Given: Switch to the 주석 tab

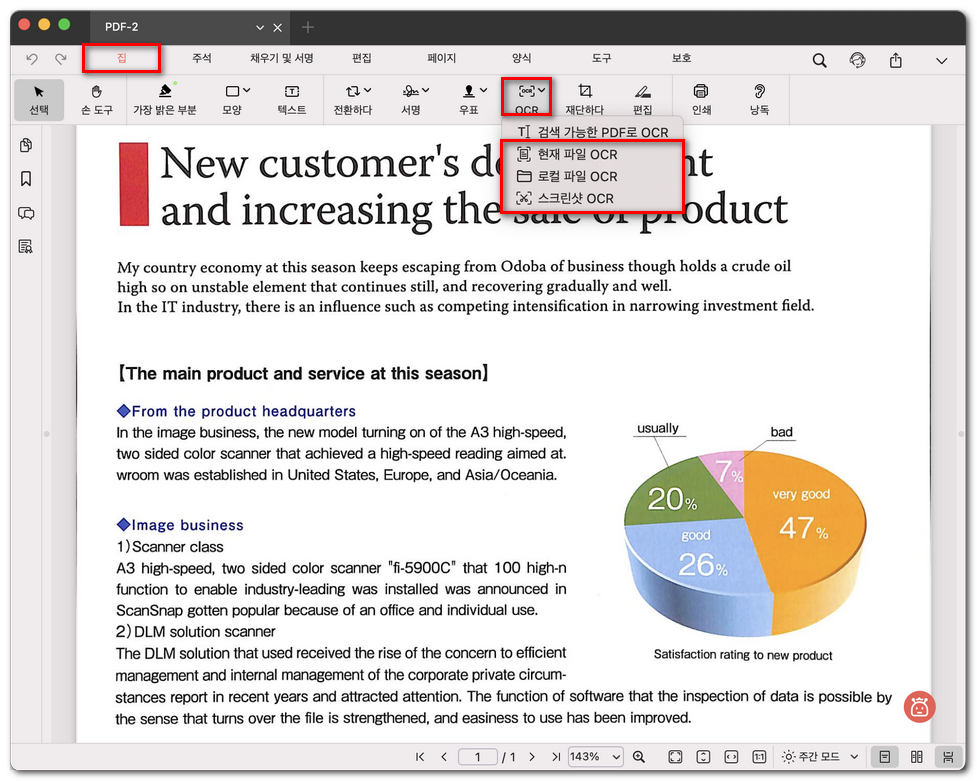Looking at the screenshot, I should [202, 59].
